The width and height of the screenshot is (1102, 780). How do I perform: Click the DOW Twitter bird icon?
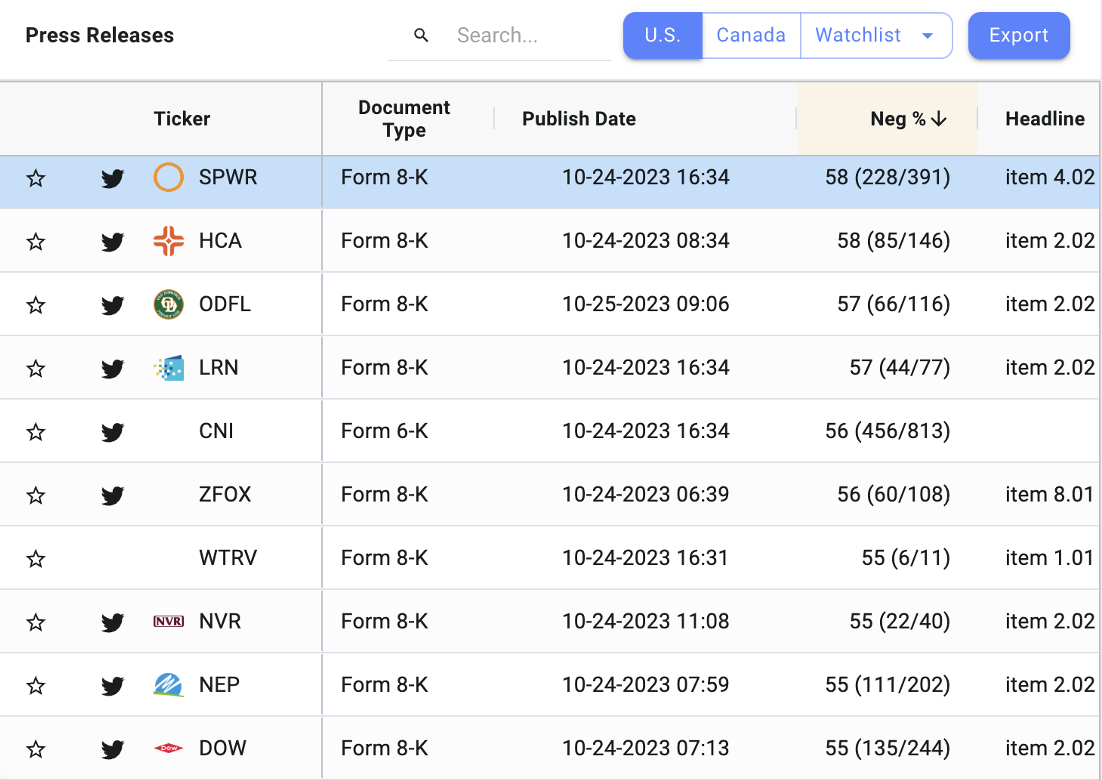(x=113, y=749)
